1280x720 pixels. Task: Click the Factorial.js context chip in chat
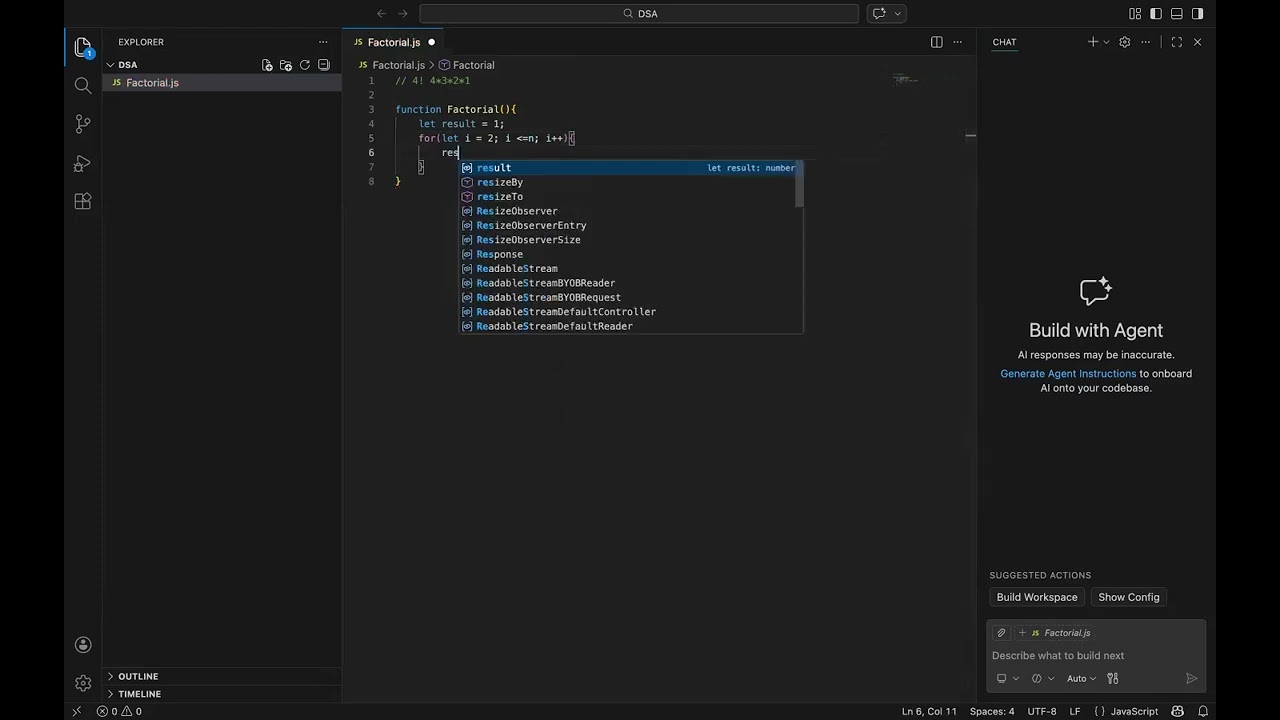pyautogui.click(x=1055, y=633)
